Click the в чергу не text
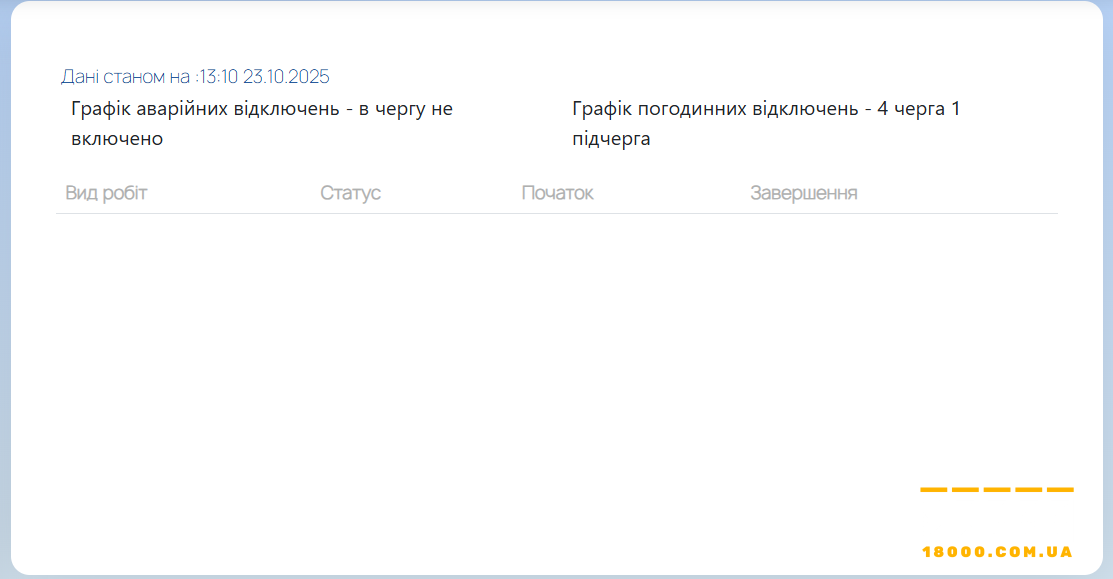The height and width of the screenshot is (579, 1113). tap(405, 109)
